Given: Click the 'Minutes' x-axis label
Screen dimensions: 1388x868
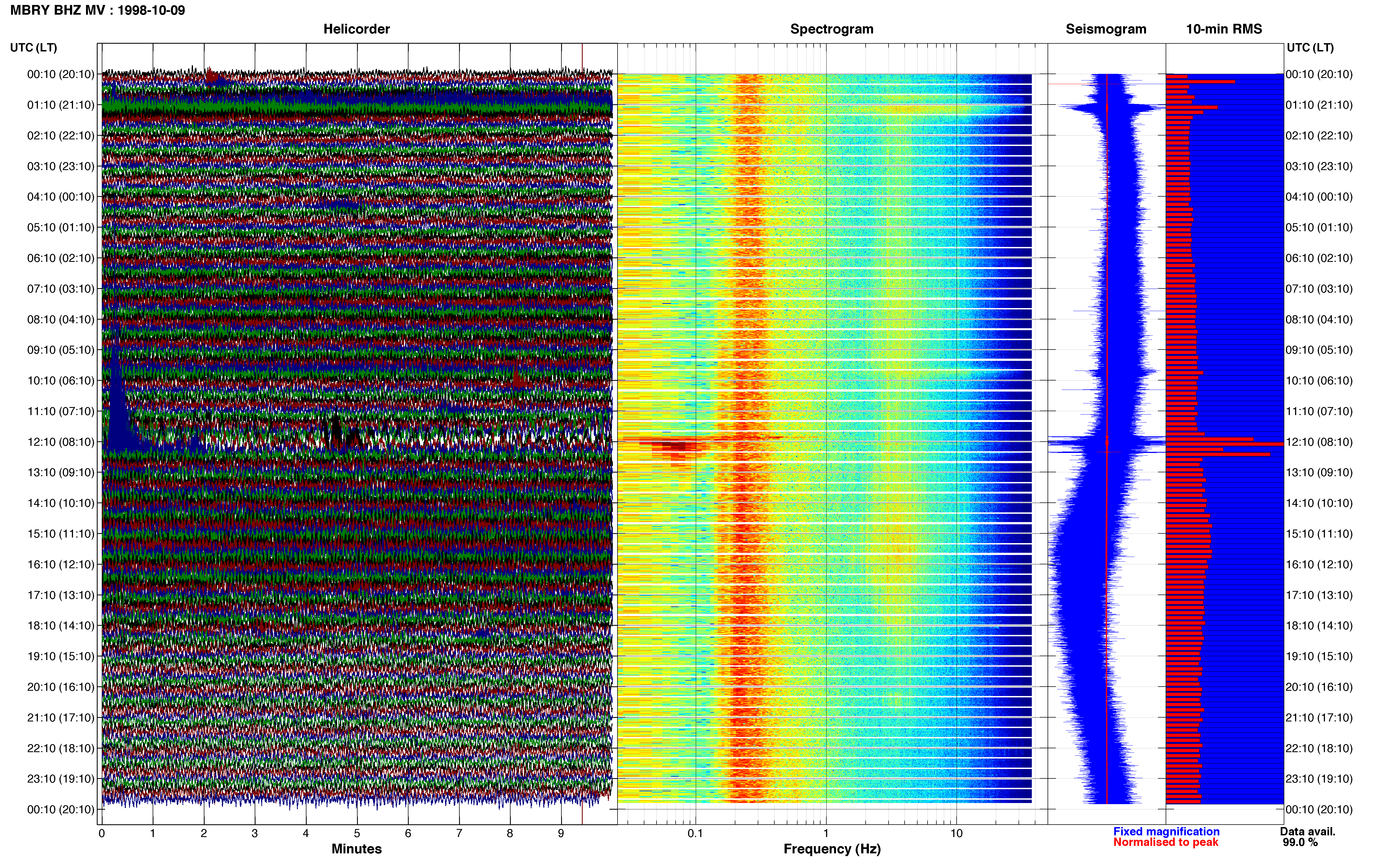Looking at the screenshot, I should [x=356, y=849].
